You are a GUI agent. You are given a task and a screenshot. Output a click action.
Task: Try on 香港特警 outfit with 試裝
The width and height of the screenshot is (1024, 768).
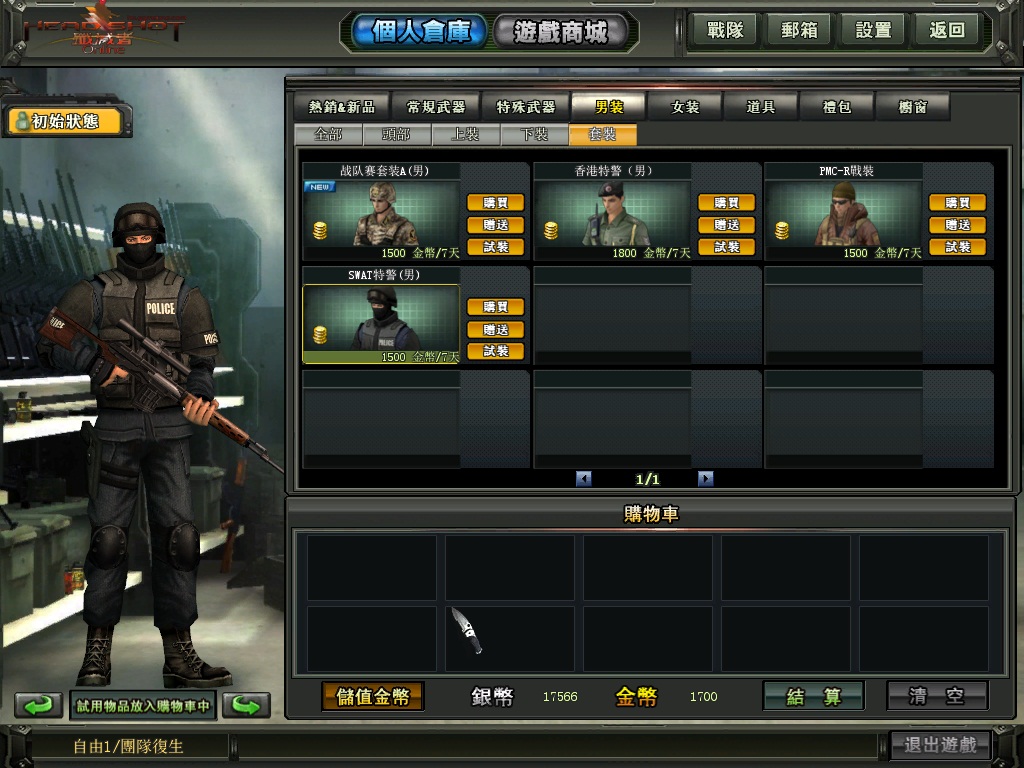click(x=727, y=247)
